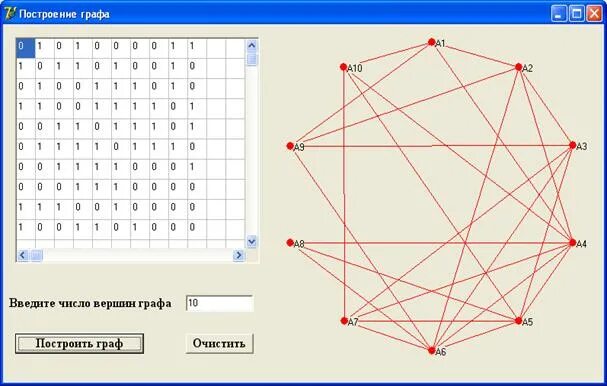Select the tenth cell in the first matrix row

[197, 48]
